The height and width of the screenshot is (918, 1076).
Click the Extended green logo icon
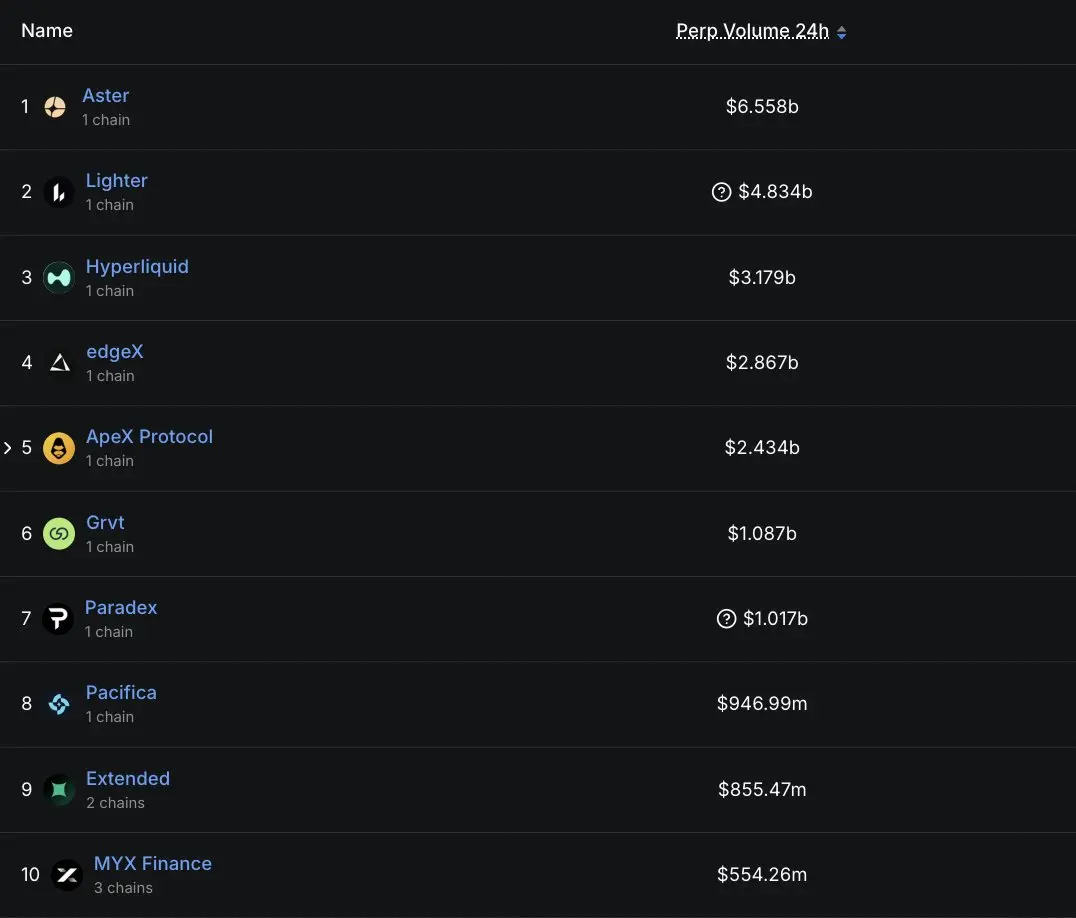coord(59,790)
